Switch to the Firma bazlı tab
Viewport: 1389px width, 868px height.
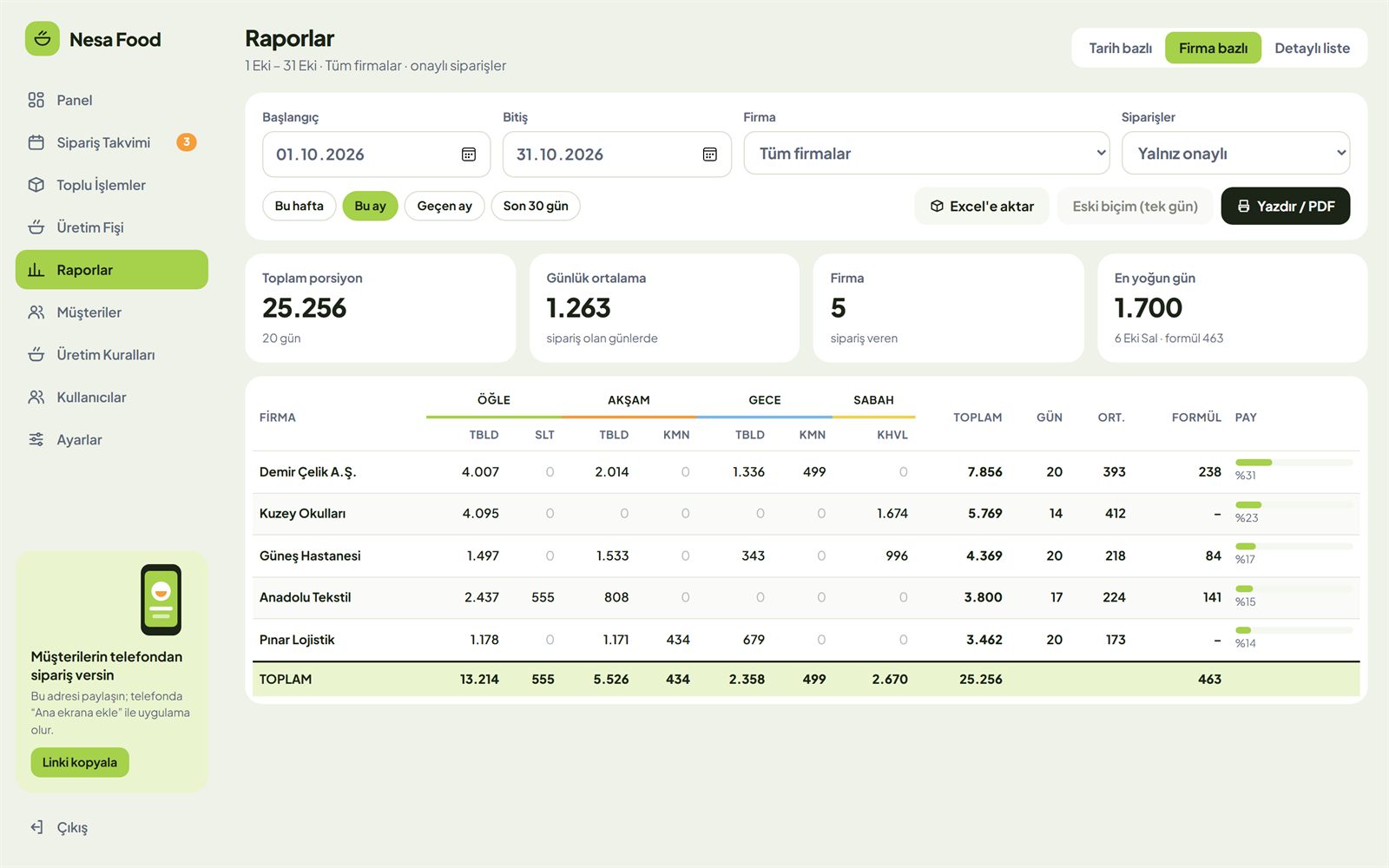tap(1213, 48)
